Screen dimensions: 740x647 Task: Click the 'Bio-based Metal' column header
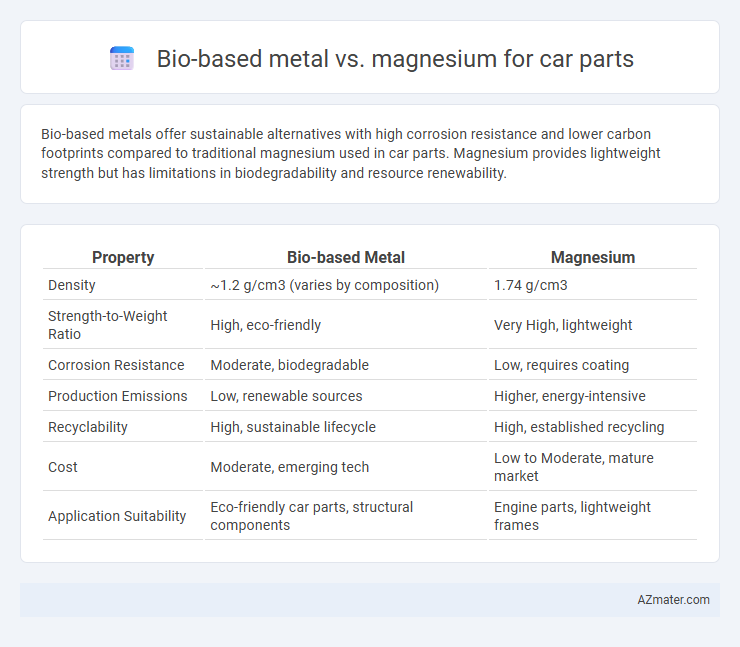click(345, 257)
